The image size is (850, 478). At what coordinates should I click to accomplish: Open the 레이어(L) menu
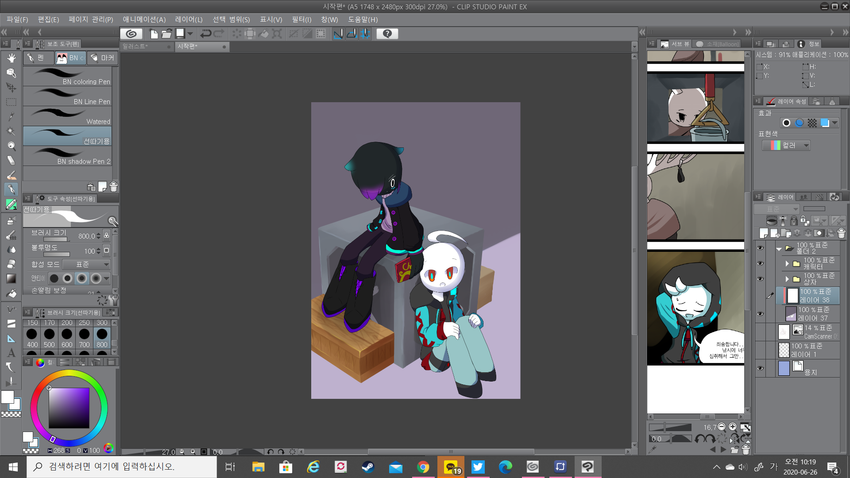point(189,20)
